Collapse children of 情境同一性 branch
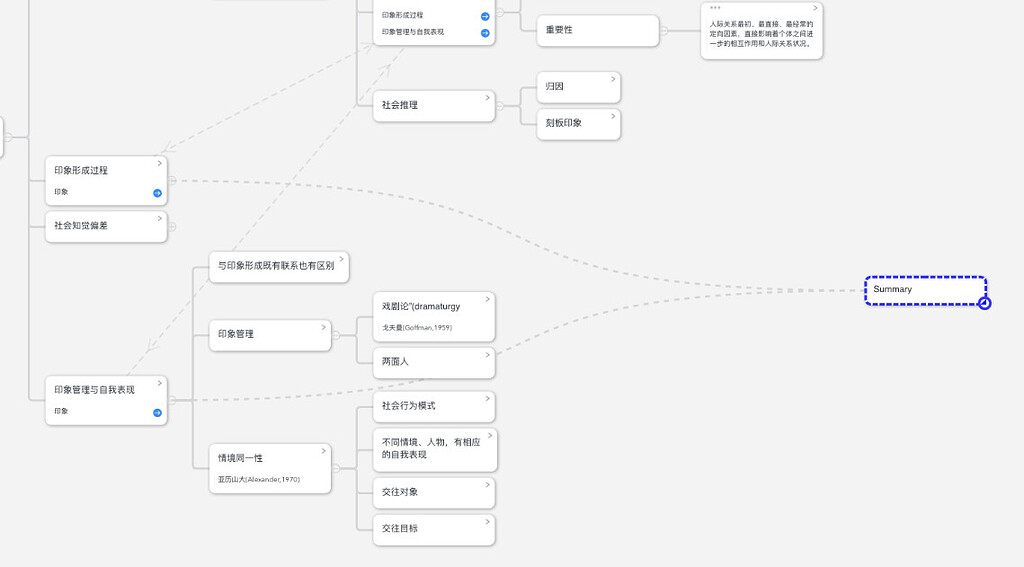The height and width of the screenshot is (567, 1024). click(336, 467)
